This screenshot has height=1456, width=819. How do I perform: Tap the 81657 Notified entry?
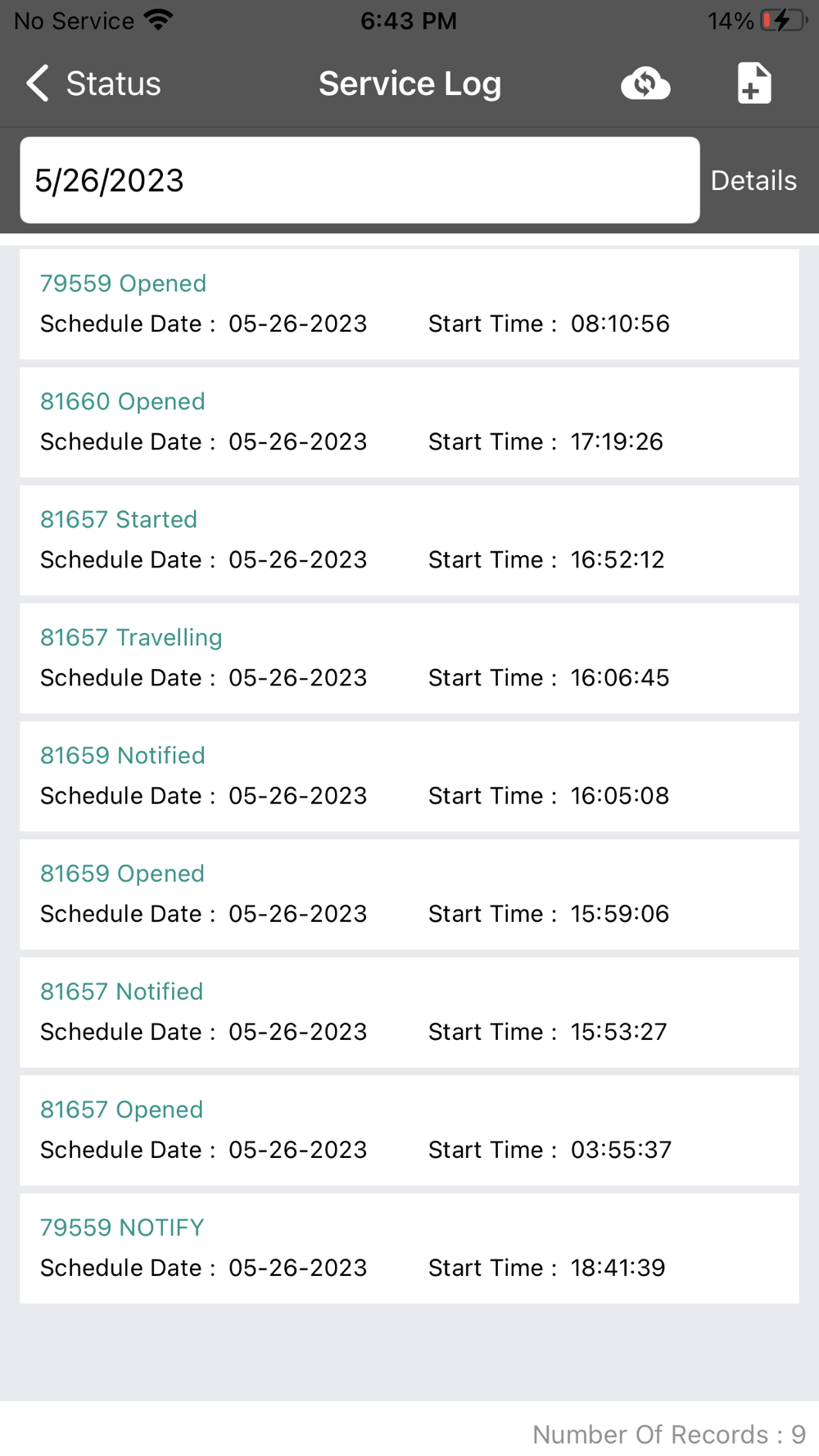409,1011
